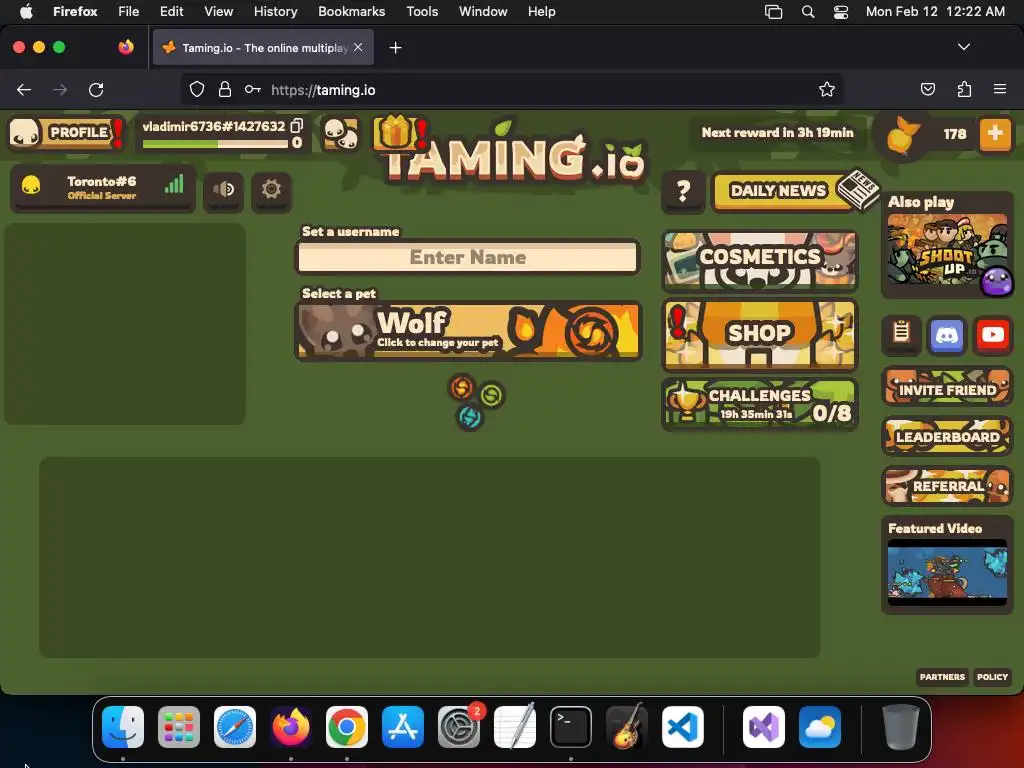
Task: Copy the vladimir6736 account ID
Action: click(296, 125)
